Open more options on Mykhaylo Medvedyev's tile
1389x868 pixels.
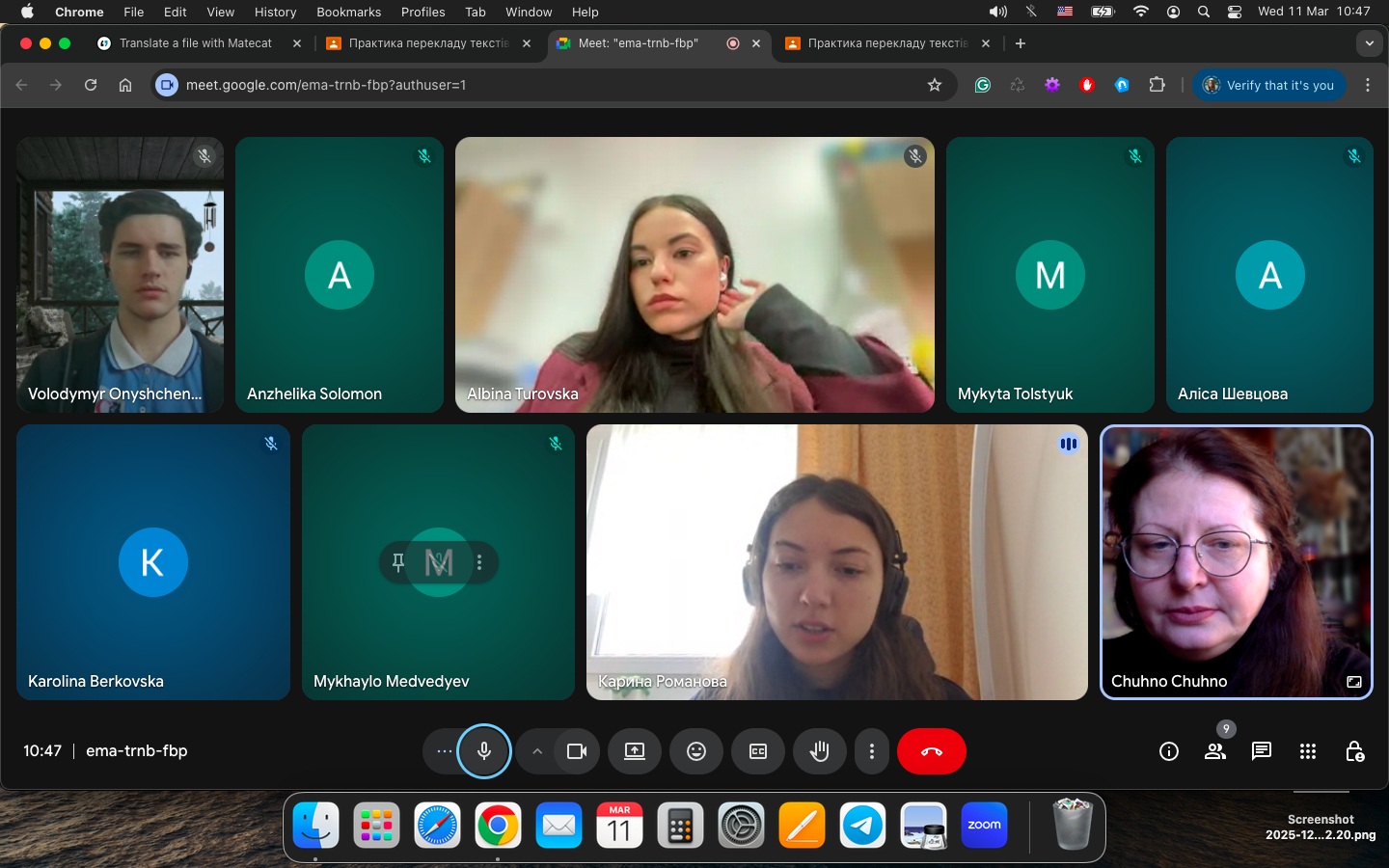(x=479, y=562)
